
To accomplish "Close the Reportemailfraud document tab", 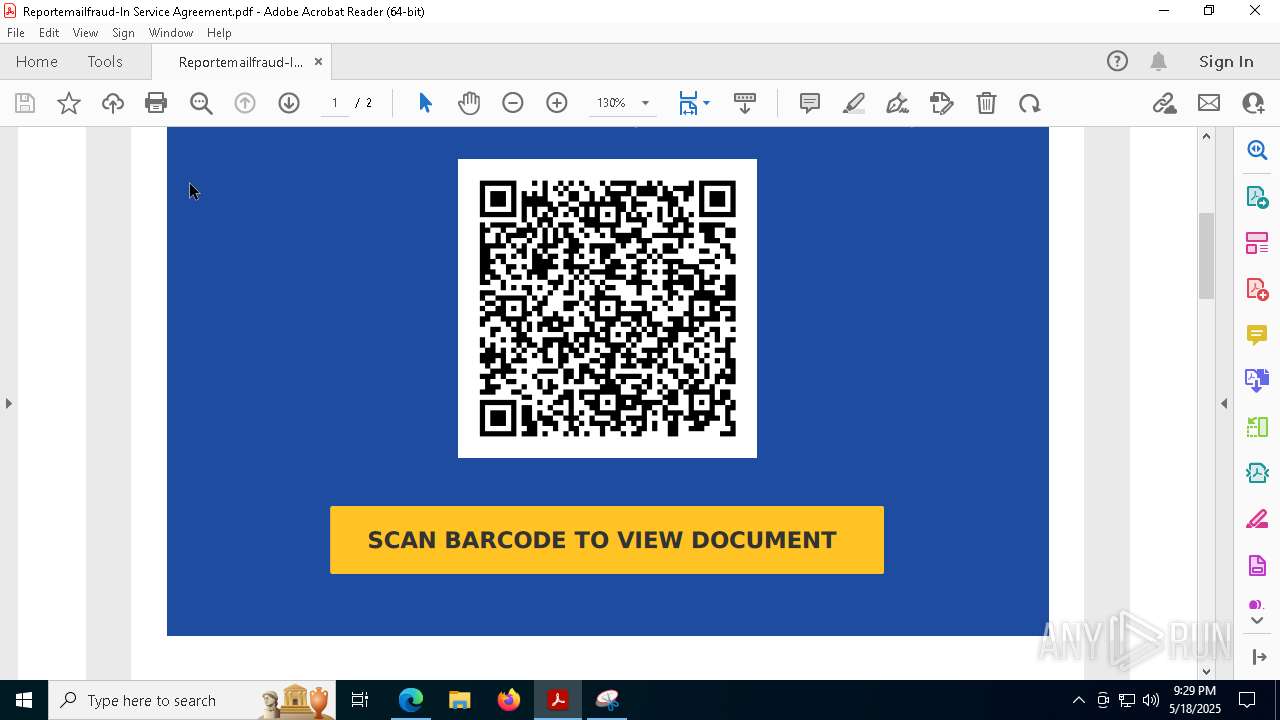I will pyautogui.click(x=318, y=61).
